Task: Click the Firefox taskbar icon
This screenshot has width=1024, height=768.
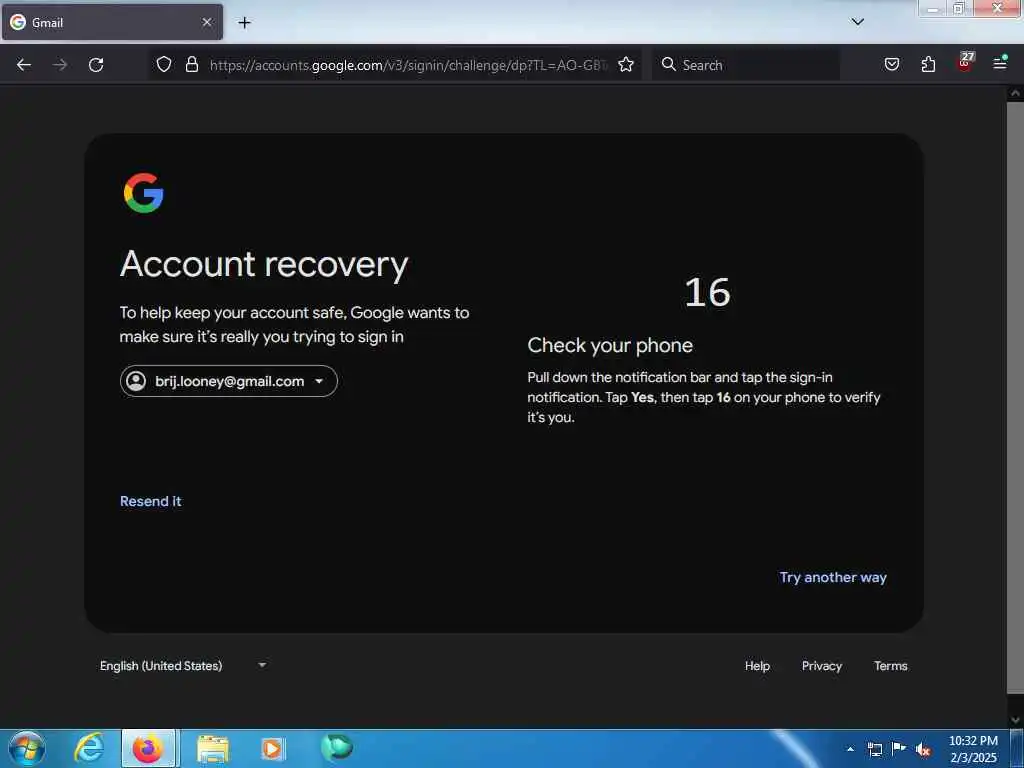Action: point(148,748)
